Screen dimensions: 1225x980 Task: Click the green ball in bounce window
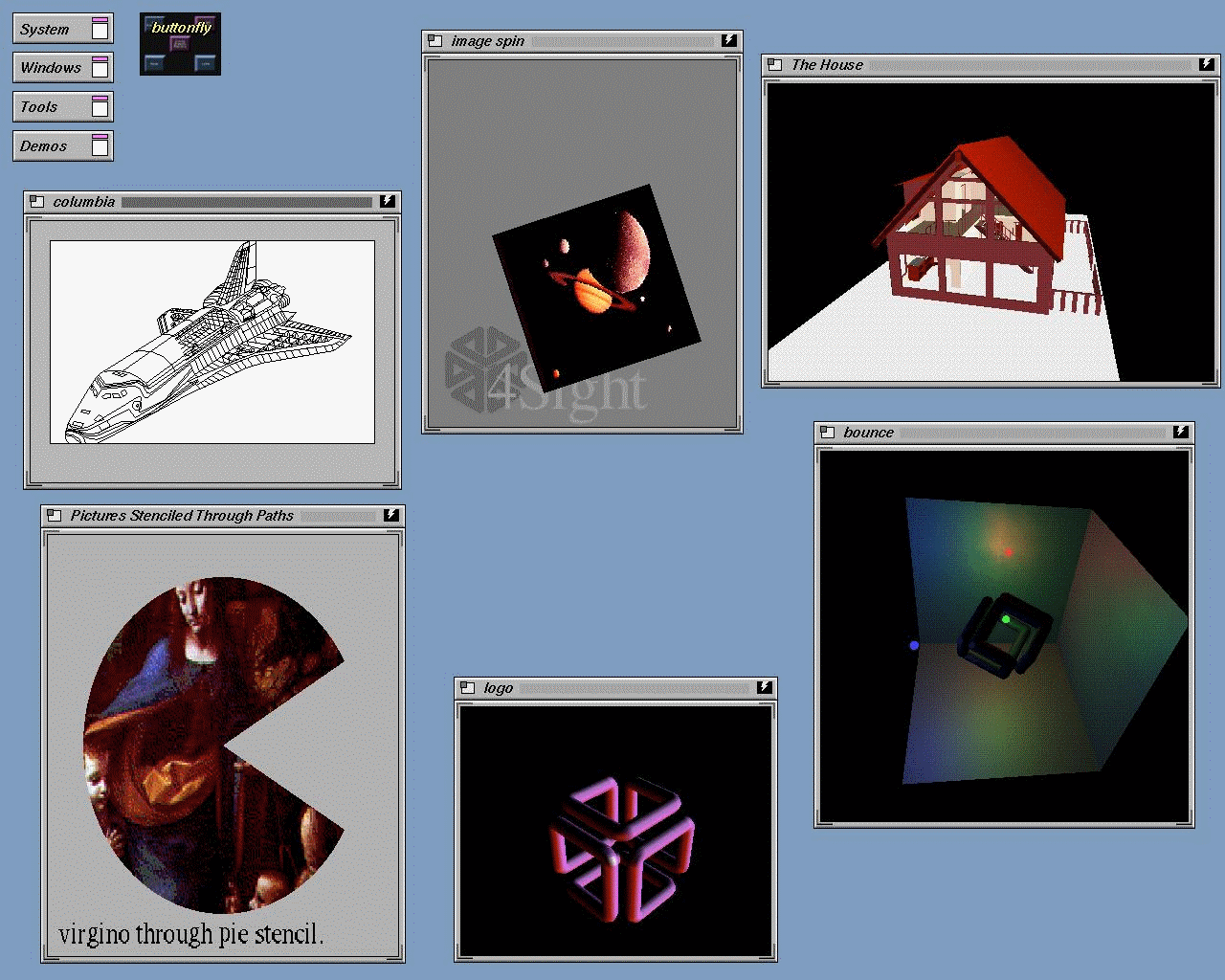pyautogui.click(x=1006, y=620)
